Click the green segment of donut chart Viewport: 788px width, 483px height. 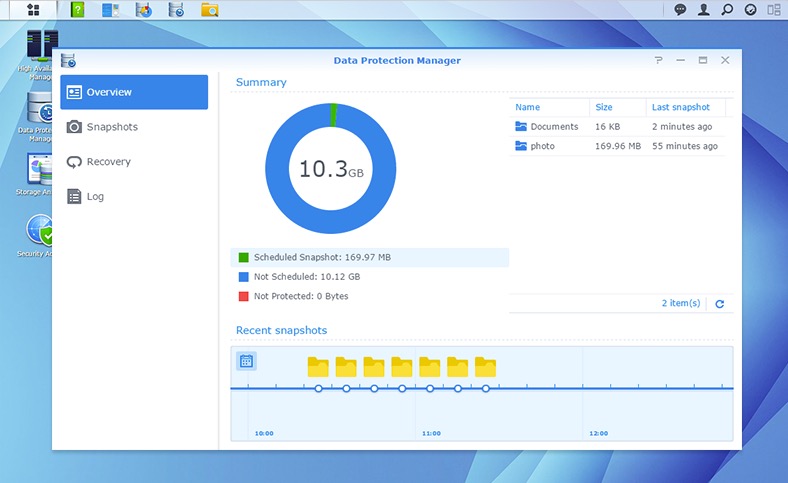pyautogui.click(x=333, y=115)
